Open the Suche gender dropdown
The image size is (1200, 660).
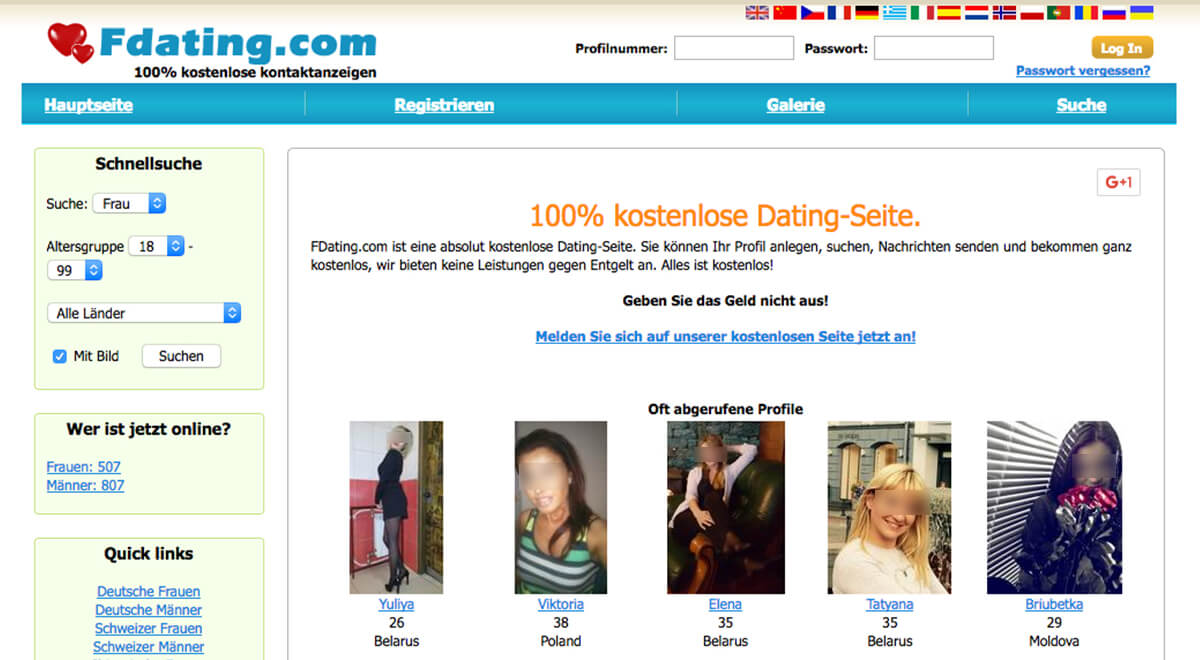pos(129,203)
